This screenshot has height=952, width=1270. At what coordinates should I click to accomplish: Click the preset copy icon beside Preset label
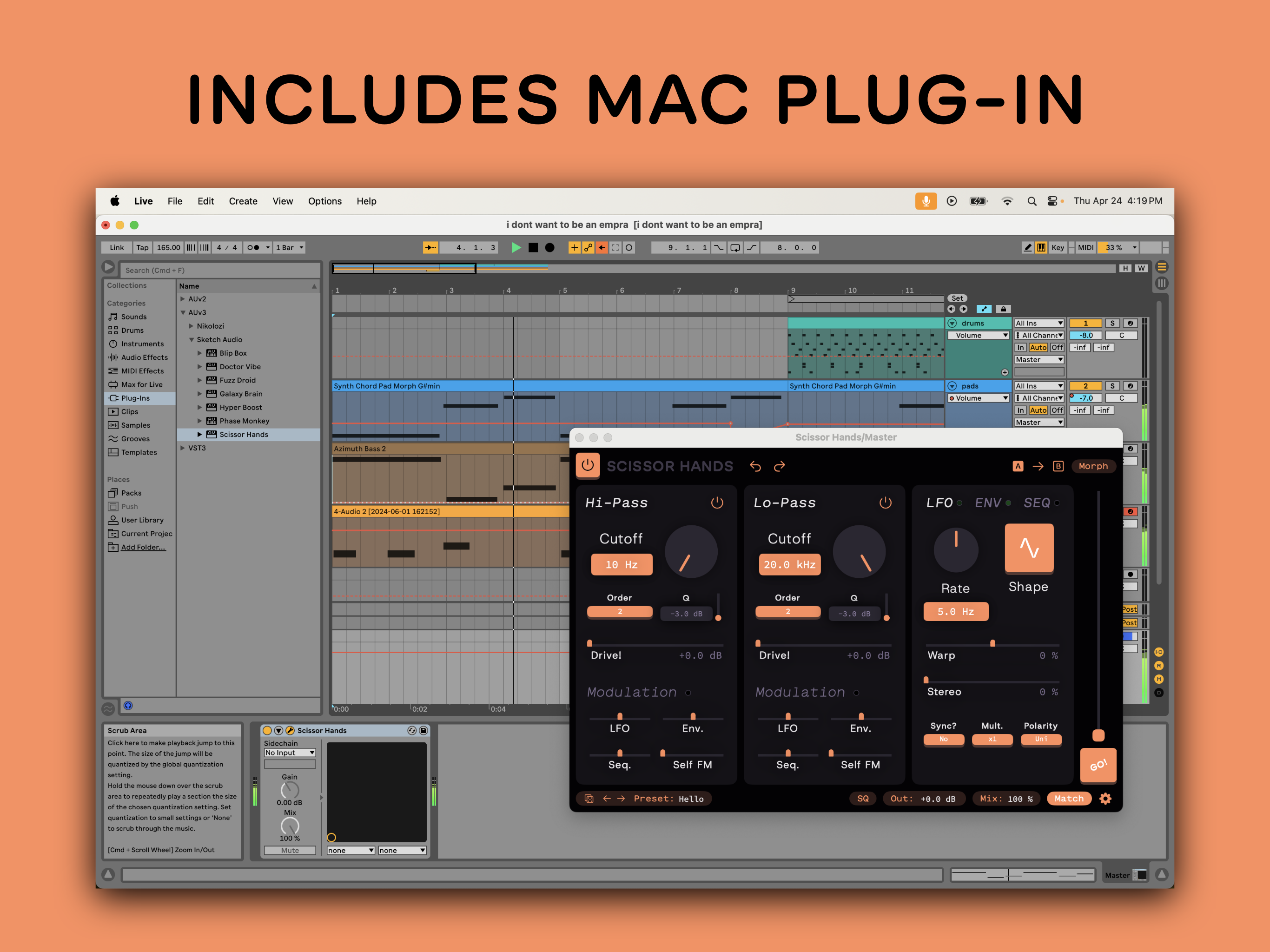point(589,799)
